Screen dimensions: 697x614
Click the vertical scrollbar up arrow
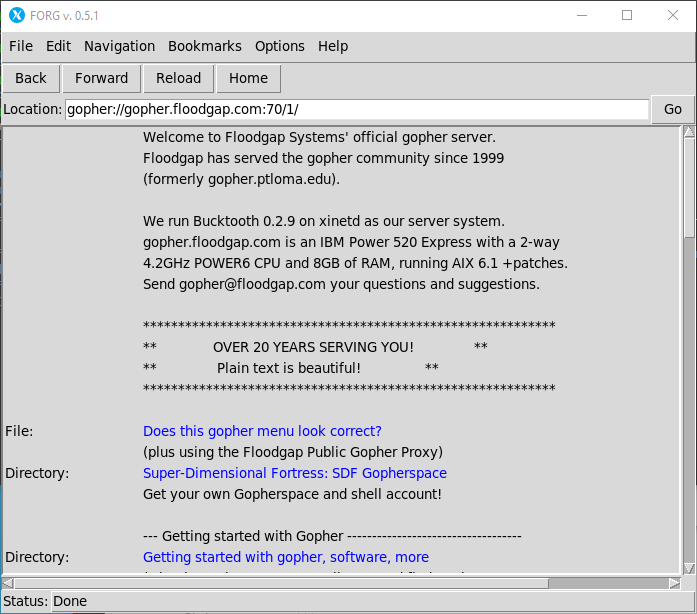pos(689,132)
